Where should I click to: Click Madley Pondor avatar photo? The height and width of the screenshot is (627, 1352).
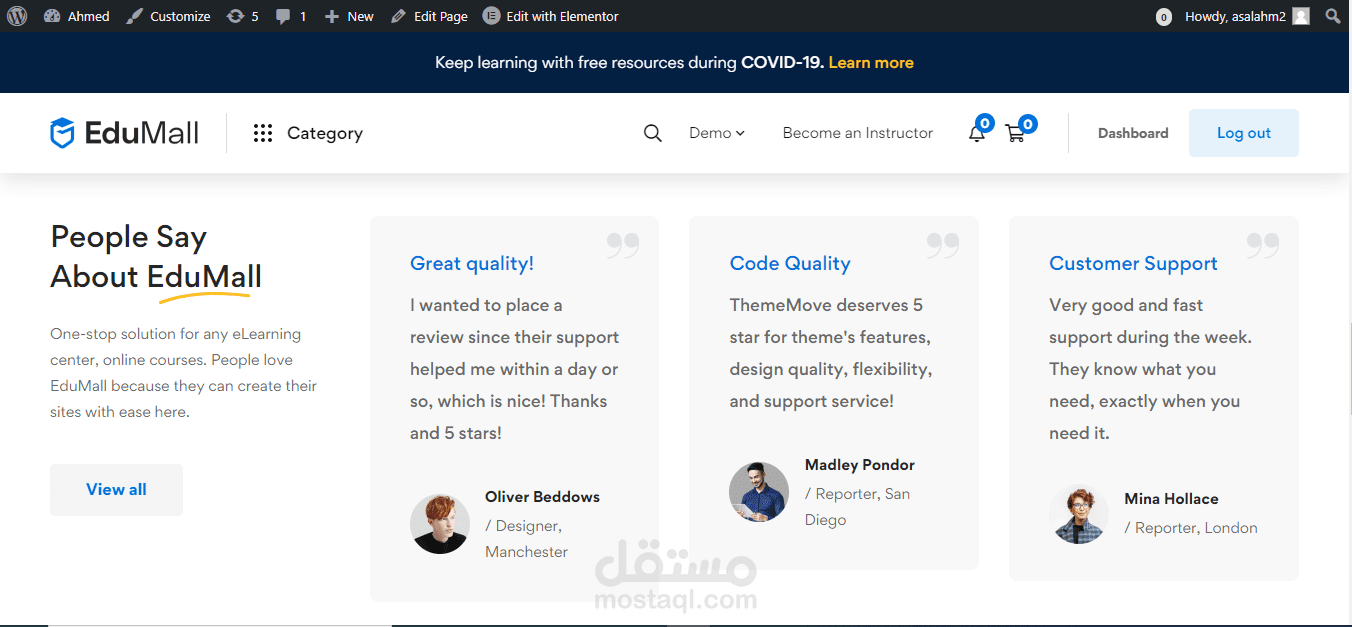[759, 492]
